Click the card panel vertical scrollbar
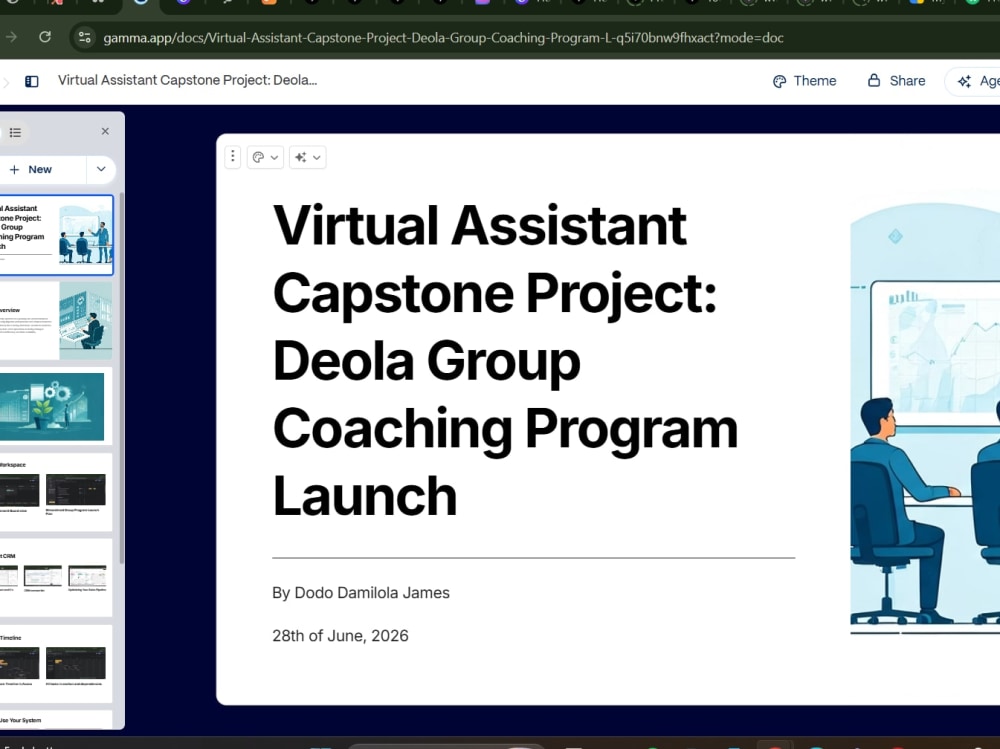Screen dimensions: 1000x749 pos(121,376)
